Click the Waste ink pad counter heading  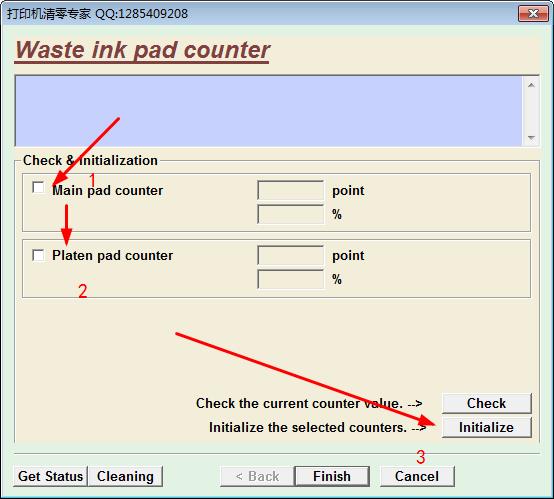tap(142, 50)
